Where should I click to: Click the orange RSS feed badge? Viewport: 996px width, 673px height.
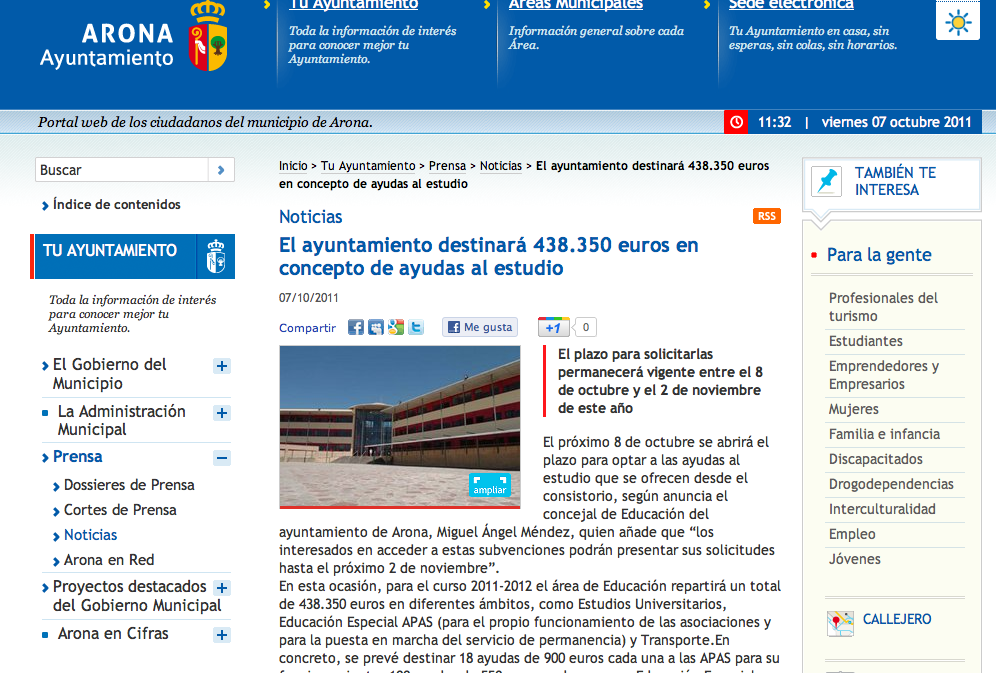[766, 216]
